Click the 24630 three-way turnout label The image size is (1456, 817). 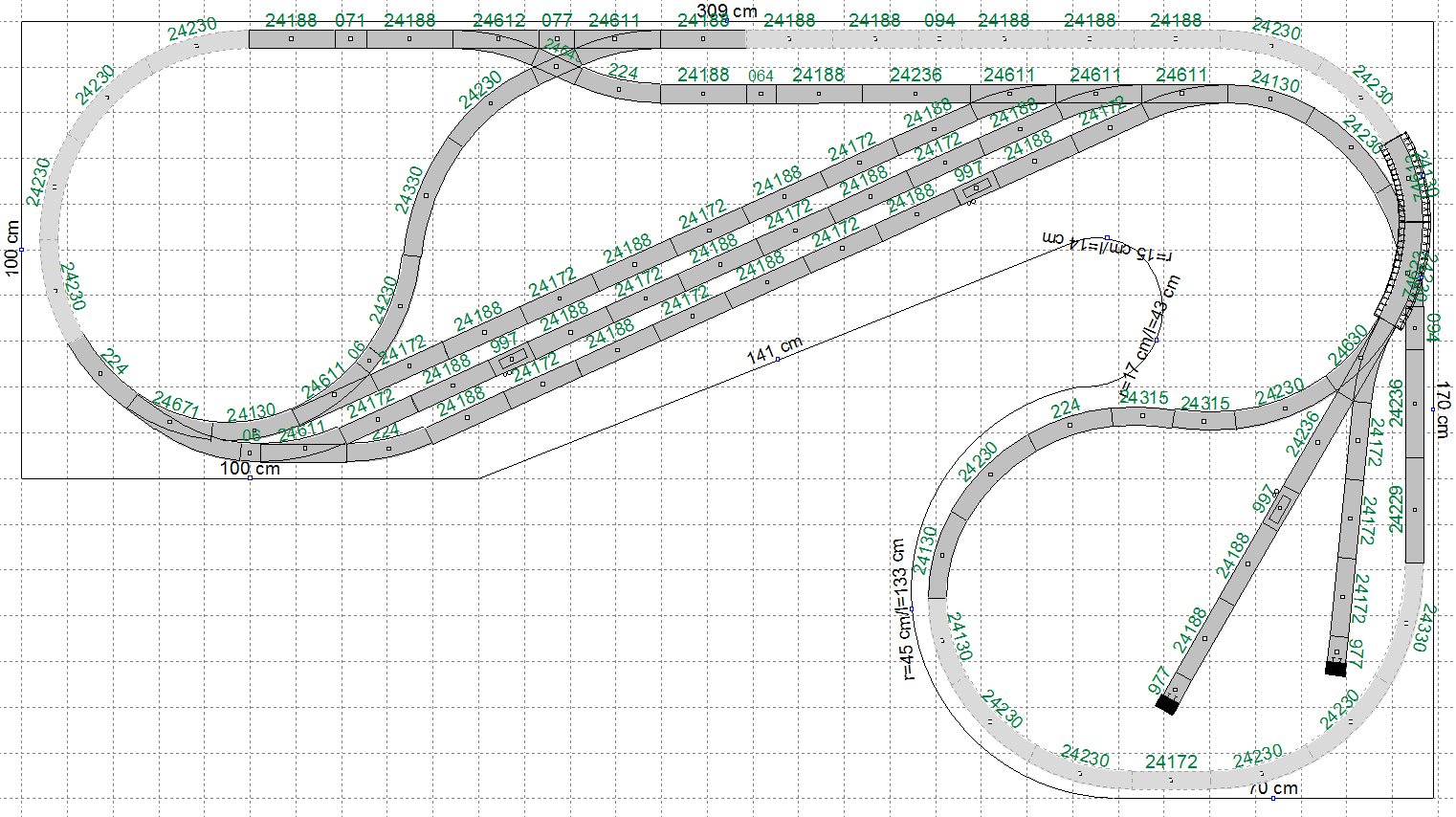1348,345
